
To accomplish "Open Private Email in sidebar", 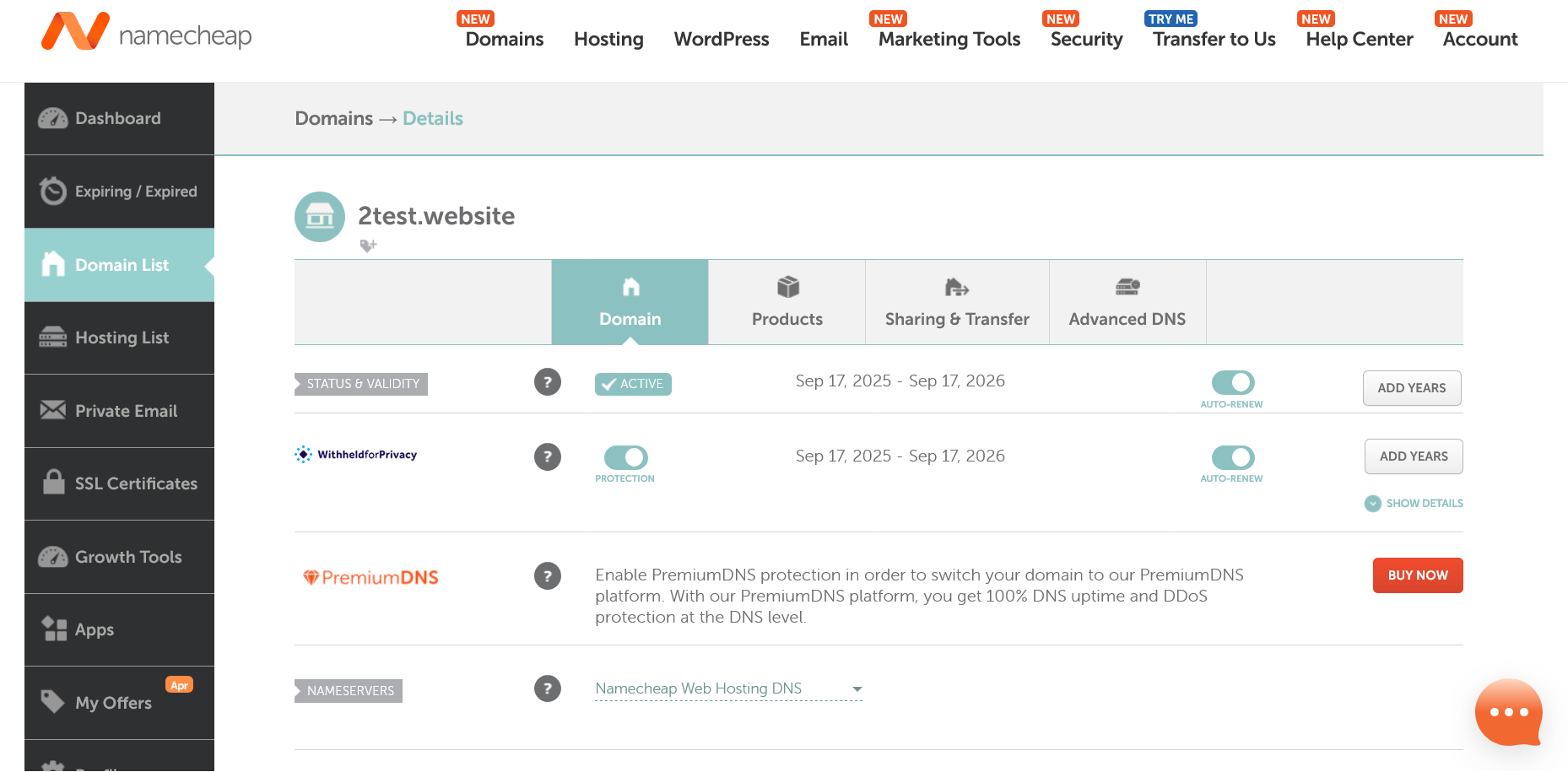I will tap(119, 411).
